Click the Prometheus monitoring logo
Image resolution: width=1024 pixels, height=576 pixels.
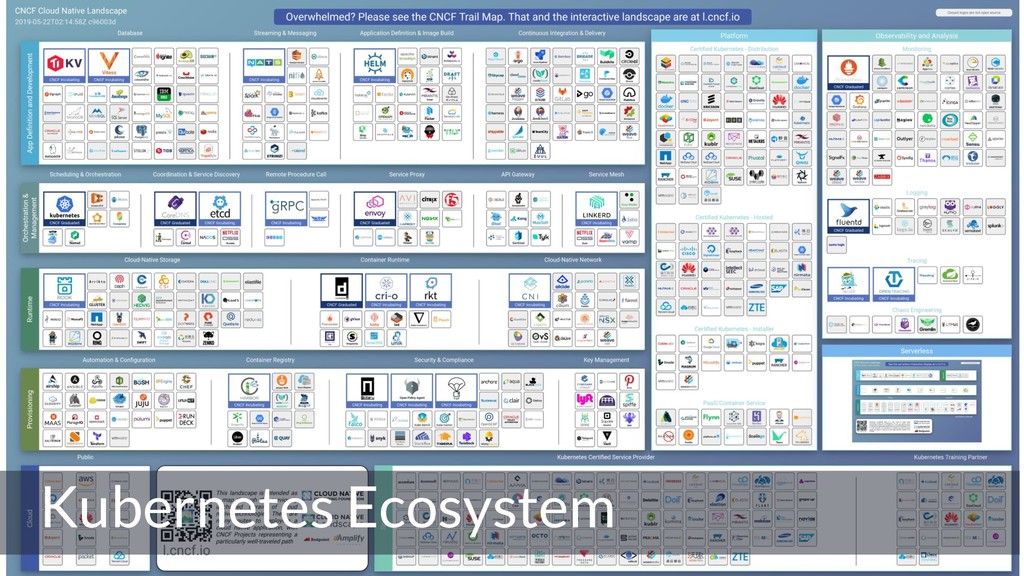[x=848, y=72]
